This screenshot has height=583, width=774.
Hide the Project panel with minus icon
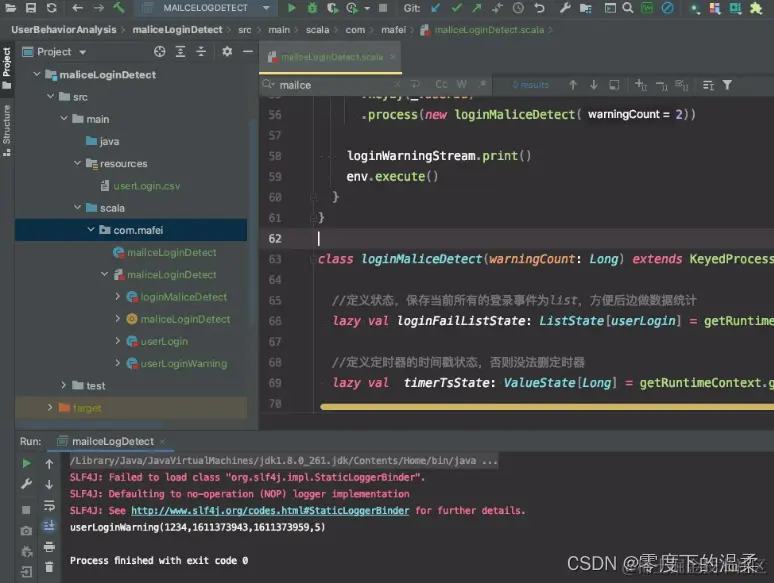tap(248, 51)
